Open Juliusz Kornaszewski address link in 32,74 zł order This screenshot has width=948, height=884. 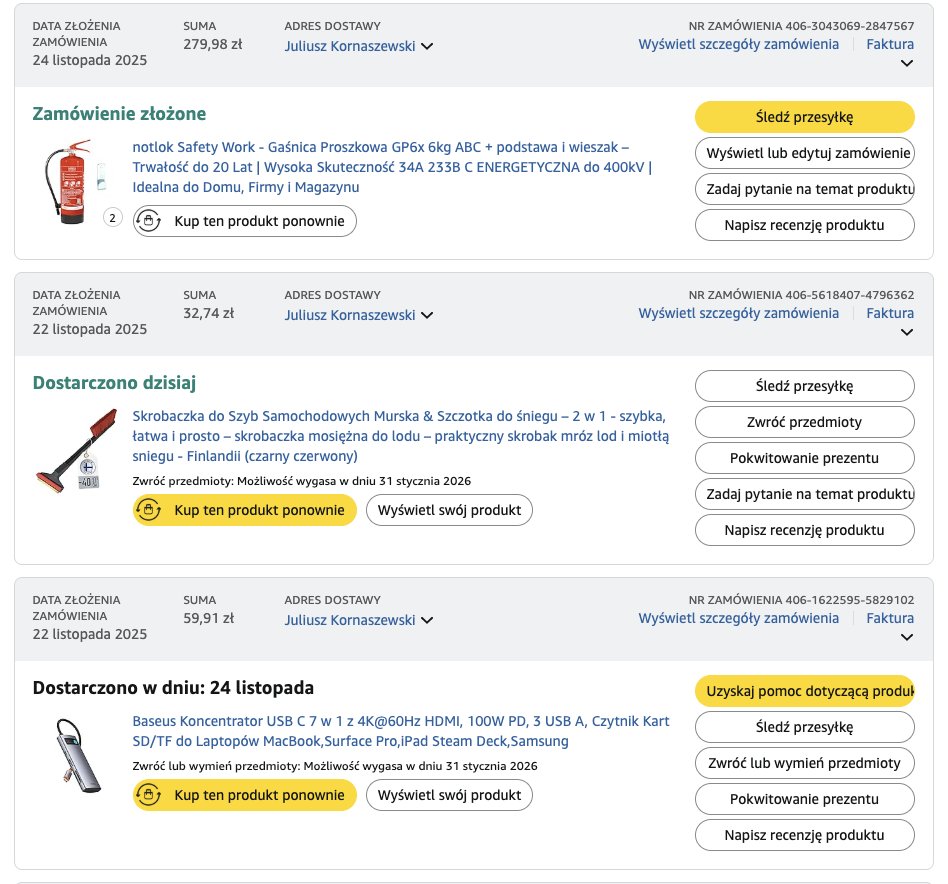click(349, 316)
